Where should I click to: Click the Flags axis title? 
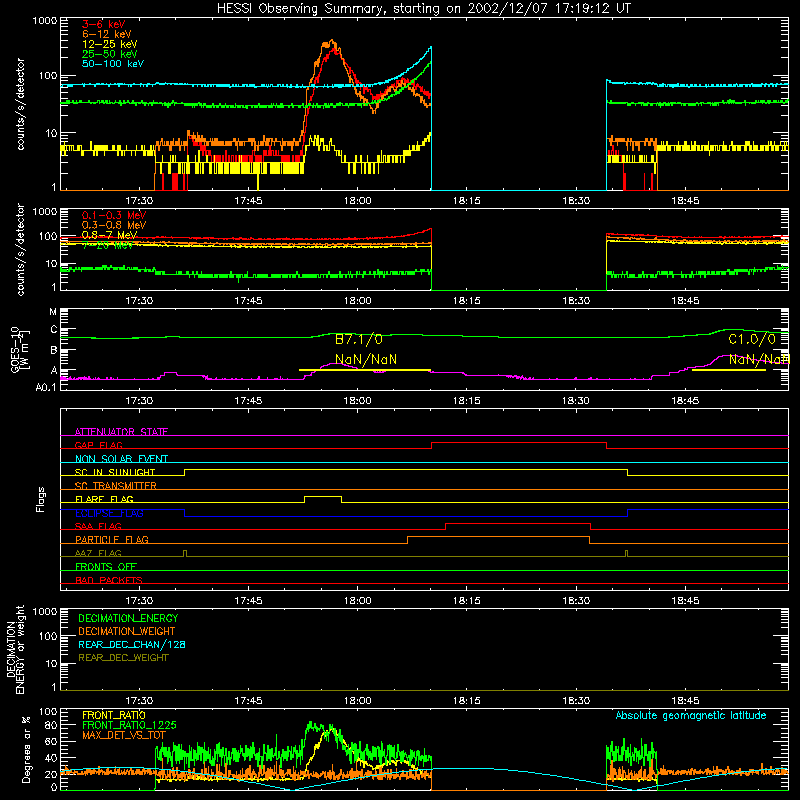point(41,499)
